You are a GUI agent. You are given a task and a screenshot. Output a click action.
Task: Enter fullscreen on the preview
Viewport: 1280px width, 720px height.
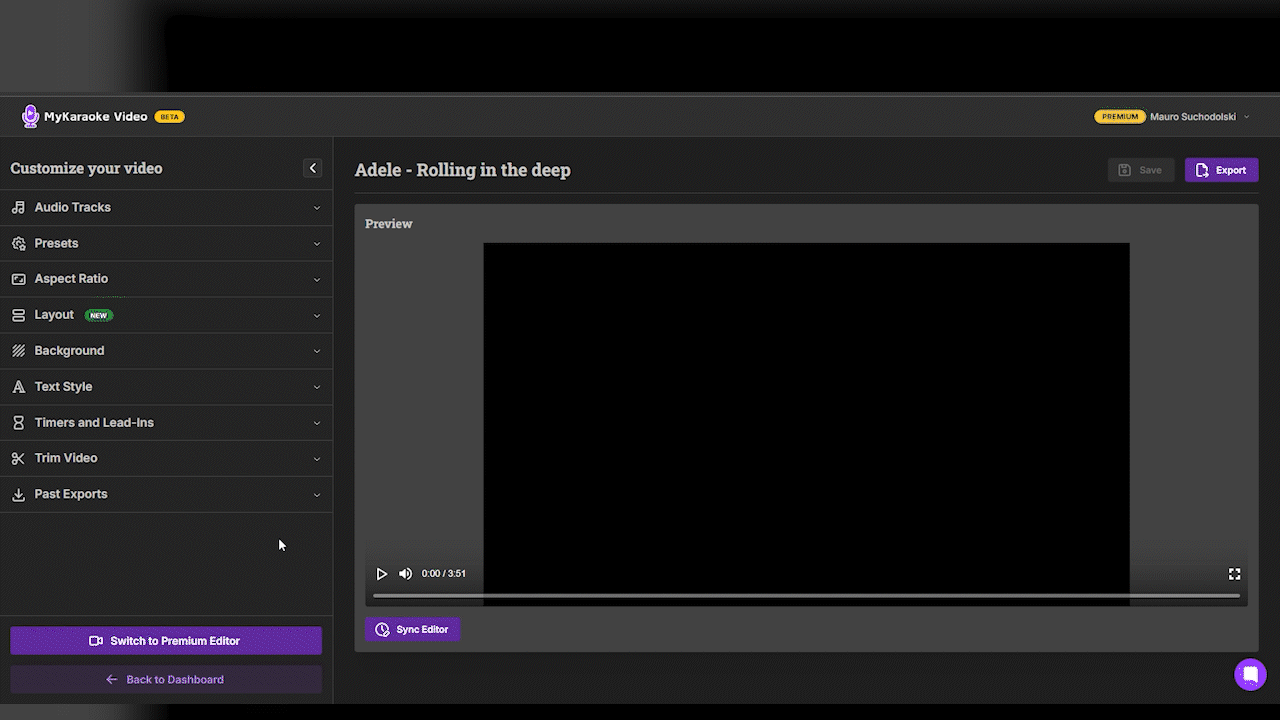[1234, 574]
